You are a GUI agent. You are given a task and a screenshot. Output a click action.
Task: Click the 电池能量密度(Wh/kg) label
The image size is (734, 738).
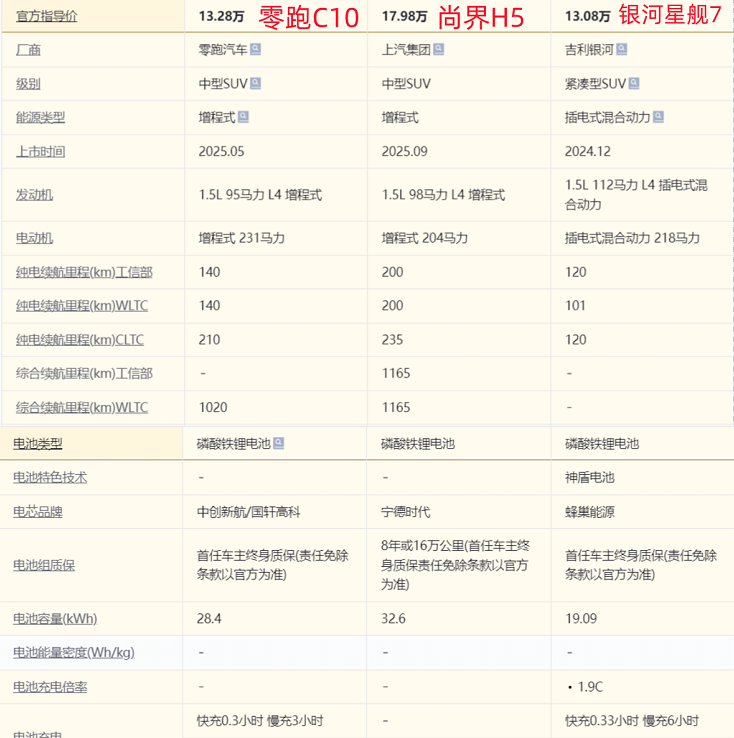[75, 652]
